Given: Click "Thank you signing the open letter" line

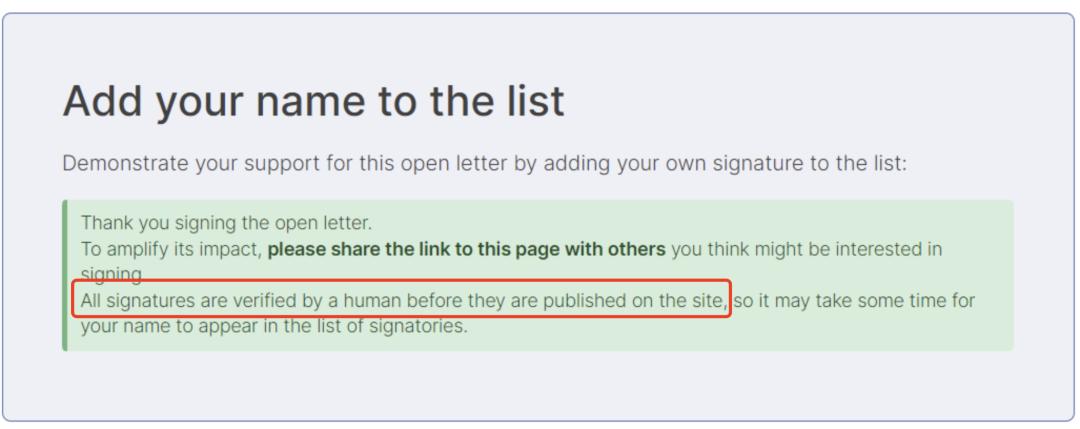Looking at the screenshot, I should click(x=227, y=223).
